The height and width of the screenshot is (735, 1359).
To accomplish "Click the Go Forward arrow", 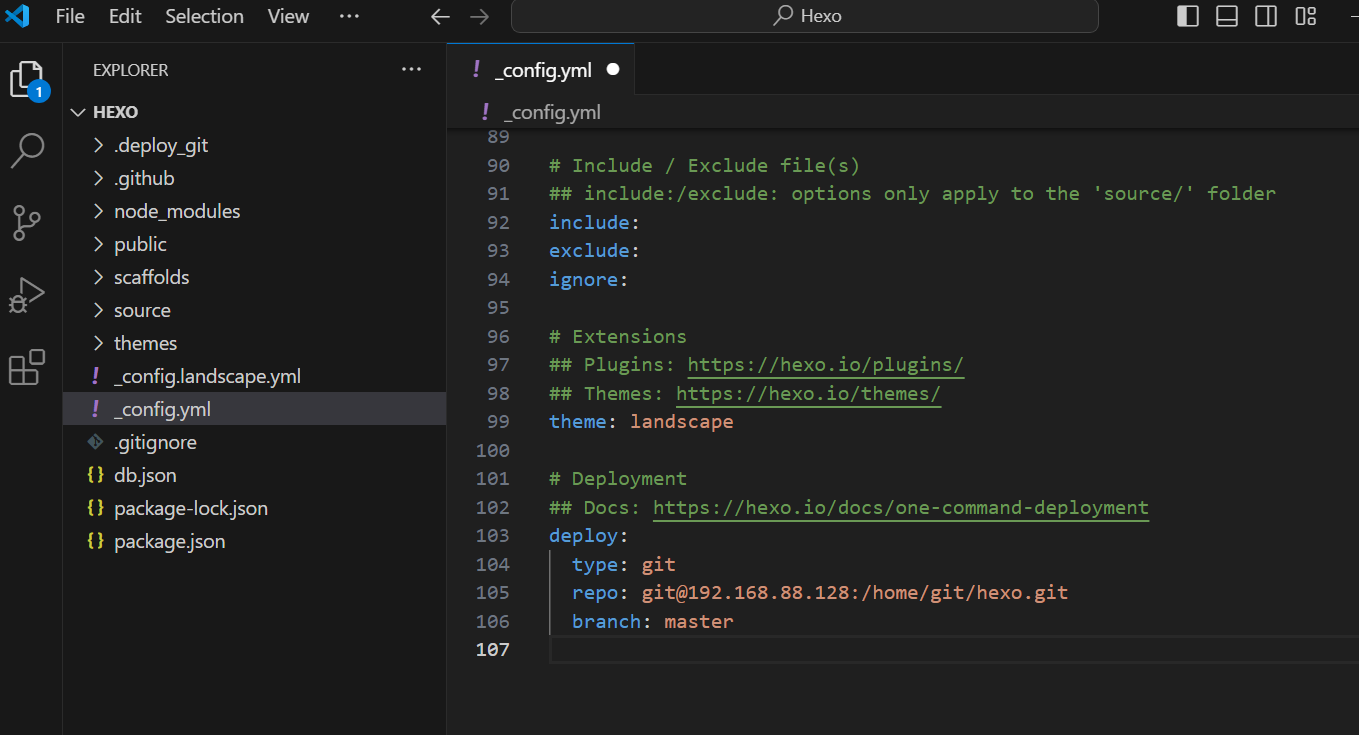I will (x=480, y=17).
